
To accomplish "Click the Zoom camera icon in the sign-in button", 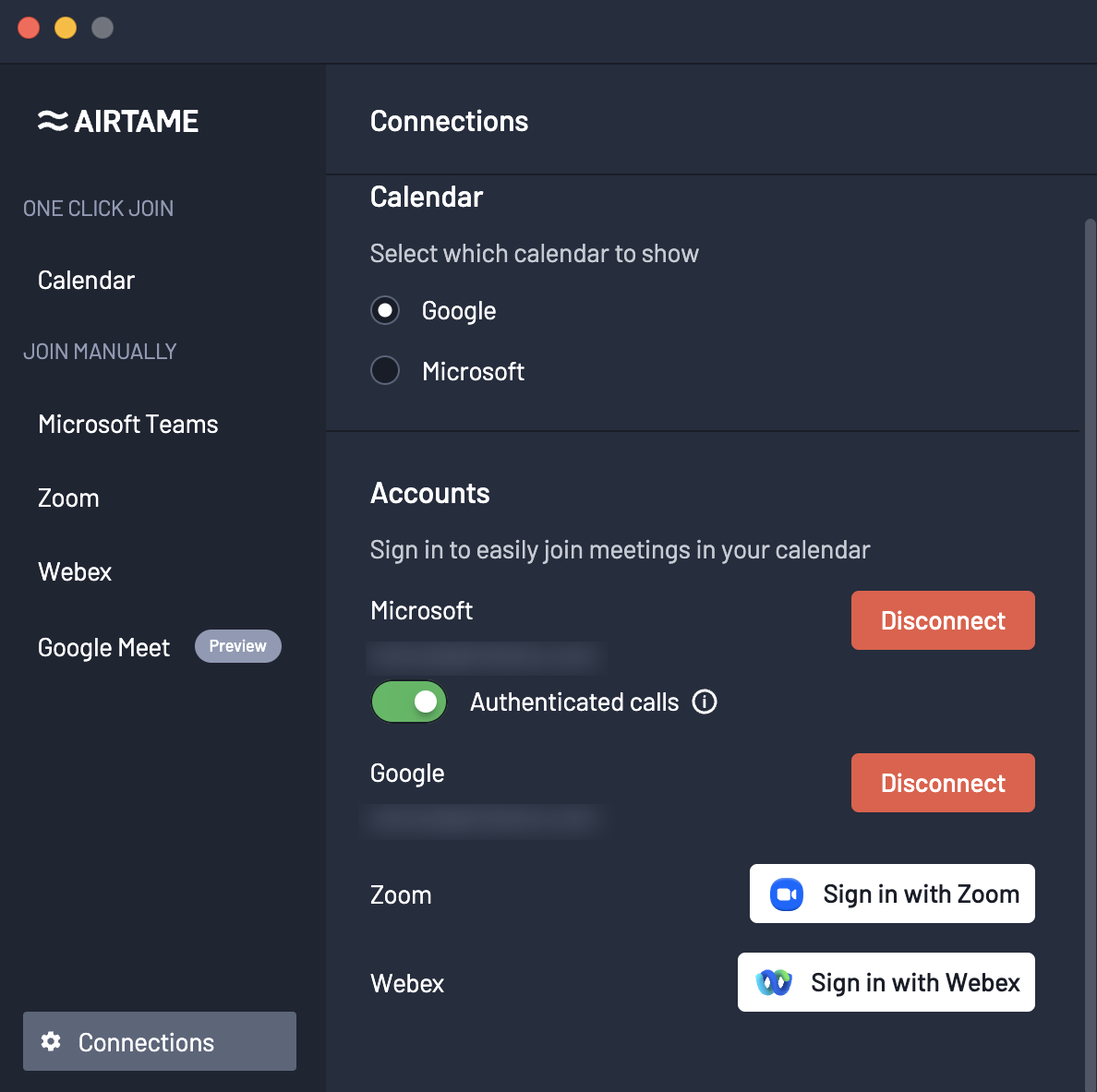I will pos(786,894).
